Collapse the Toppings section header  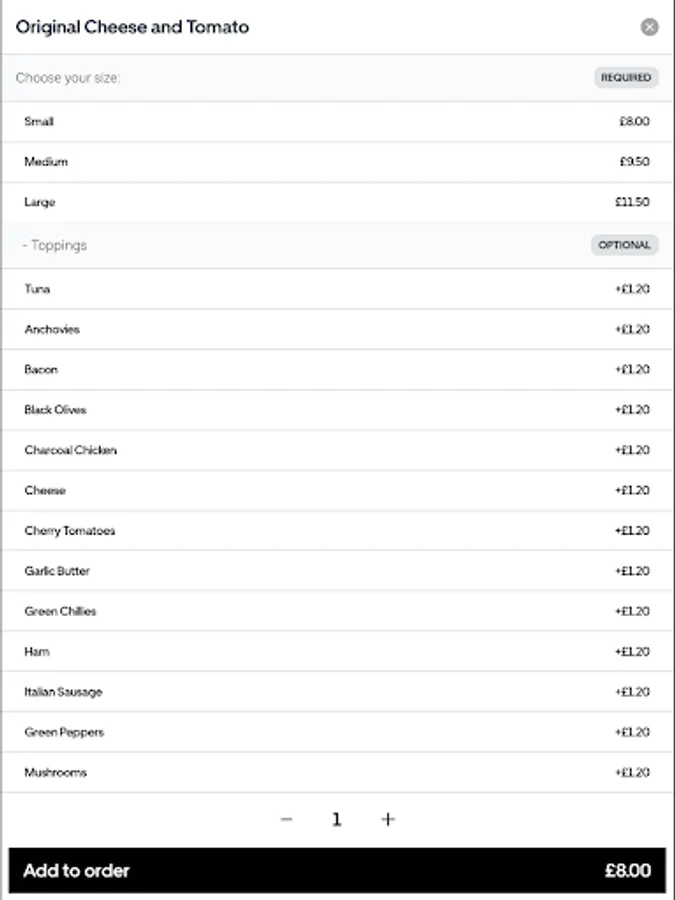click(55, 245)
